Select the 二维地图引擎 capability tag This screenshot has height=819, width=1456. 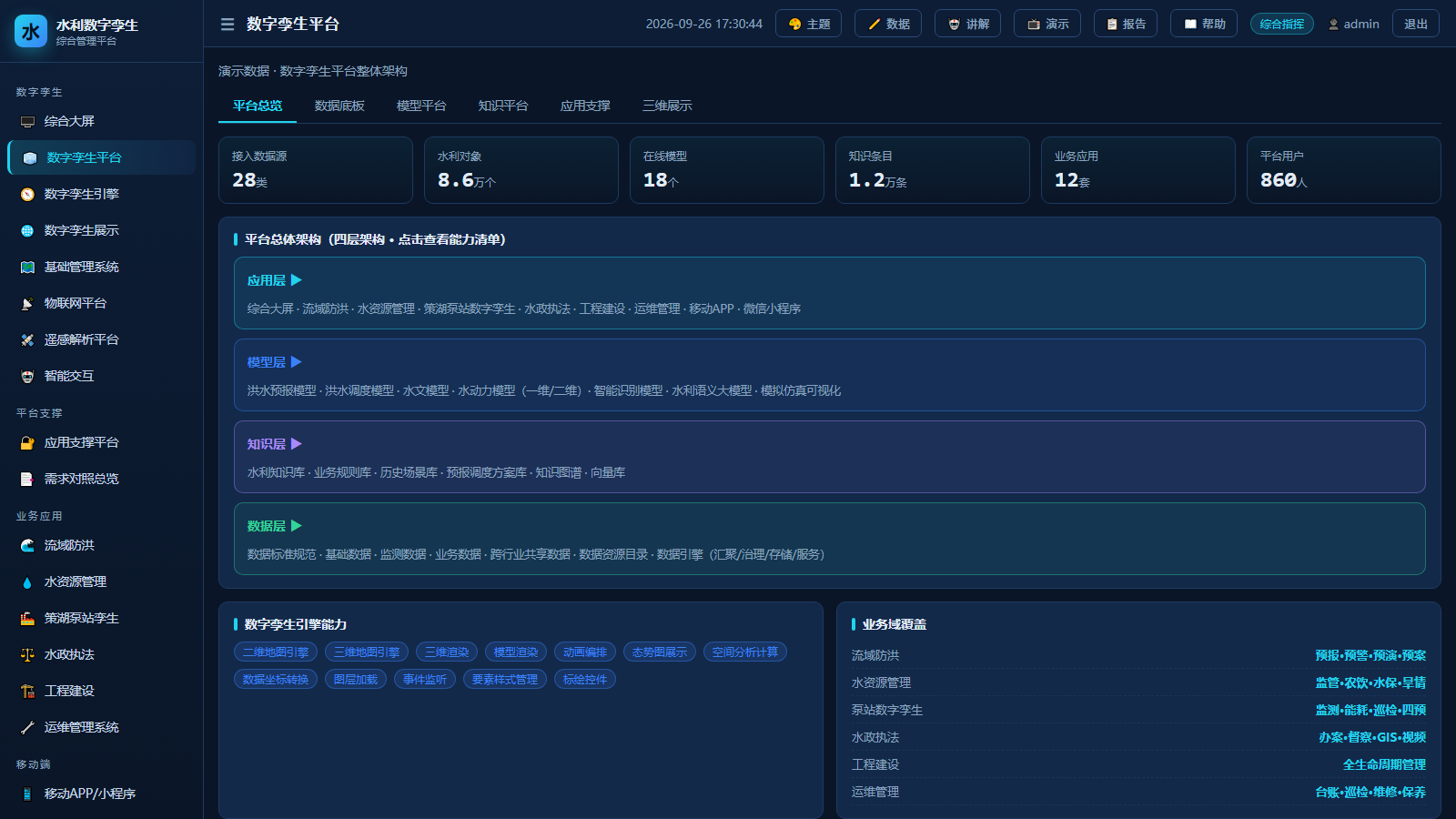pos(276,652)
